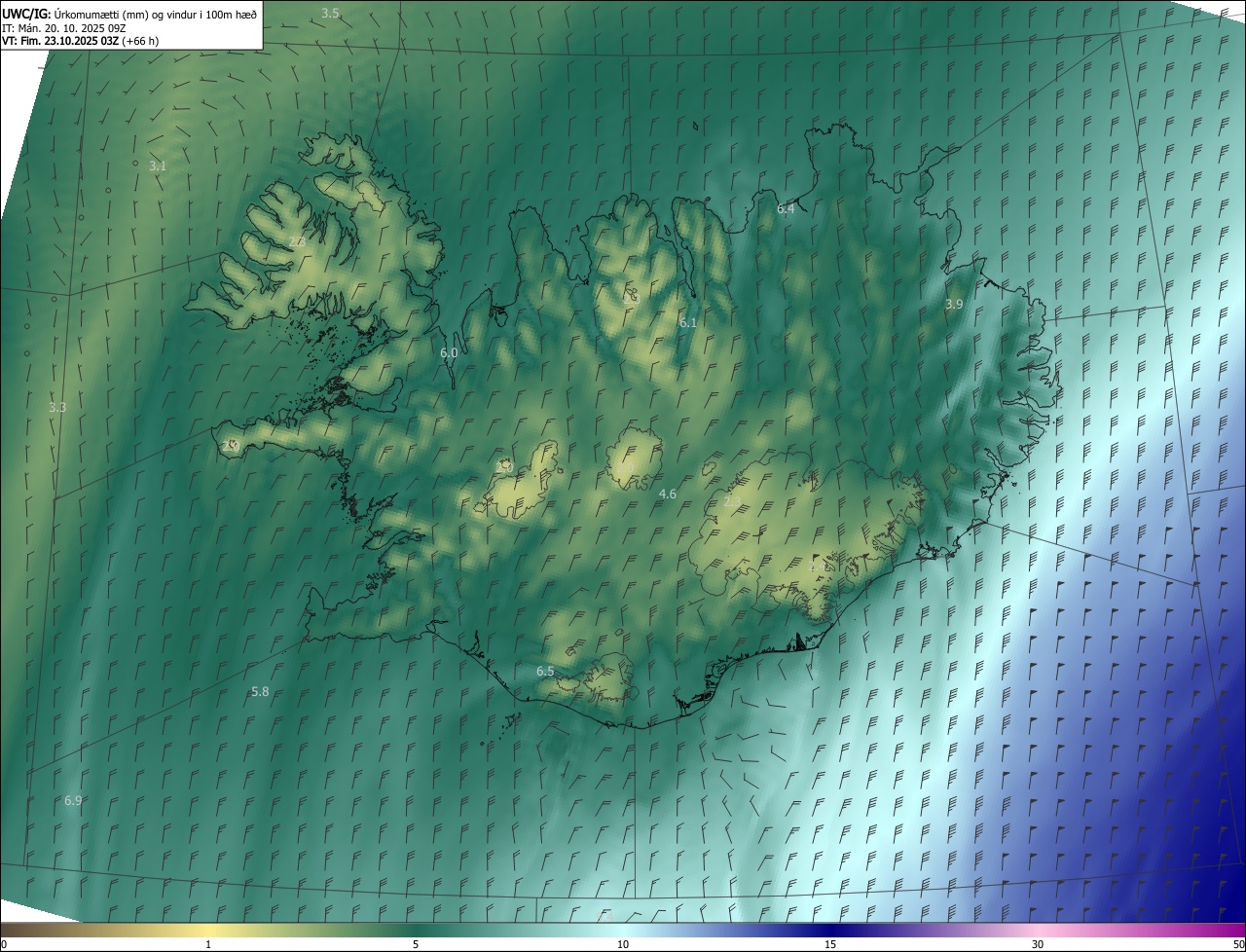The image size is (1246, 952).
Task: Click the 6.9 value label
Action: coord(73,801)
